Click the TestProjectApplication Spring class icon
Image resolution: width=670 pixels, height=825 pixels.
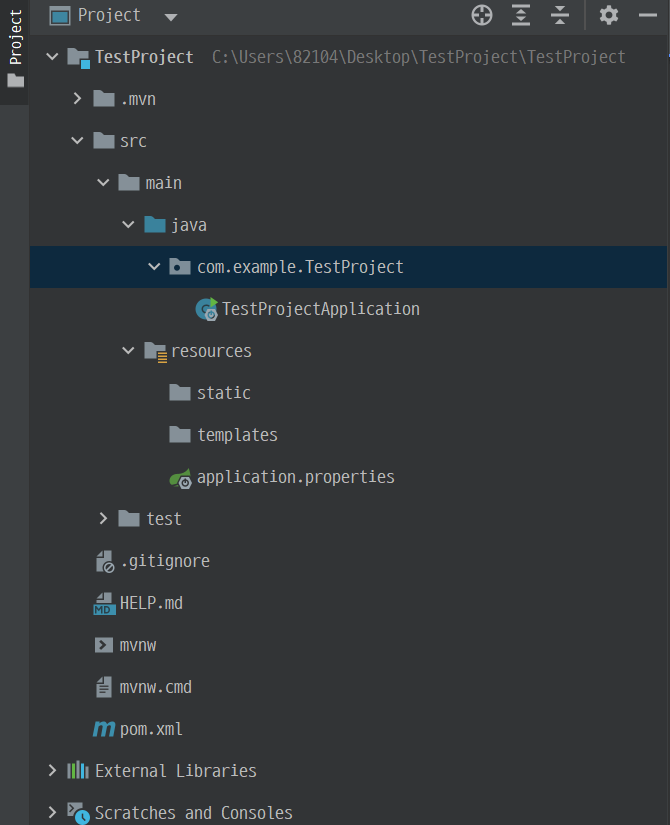point(206,309)
